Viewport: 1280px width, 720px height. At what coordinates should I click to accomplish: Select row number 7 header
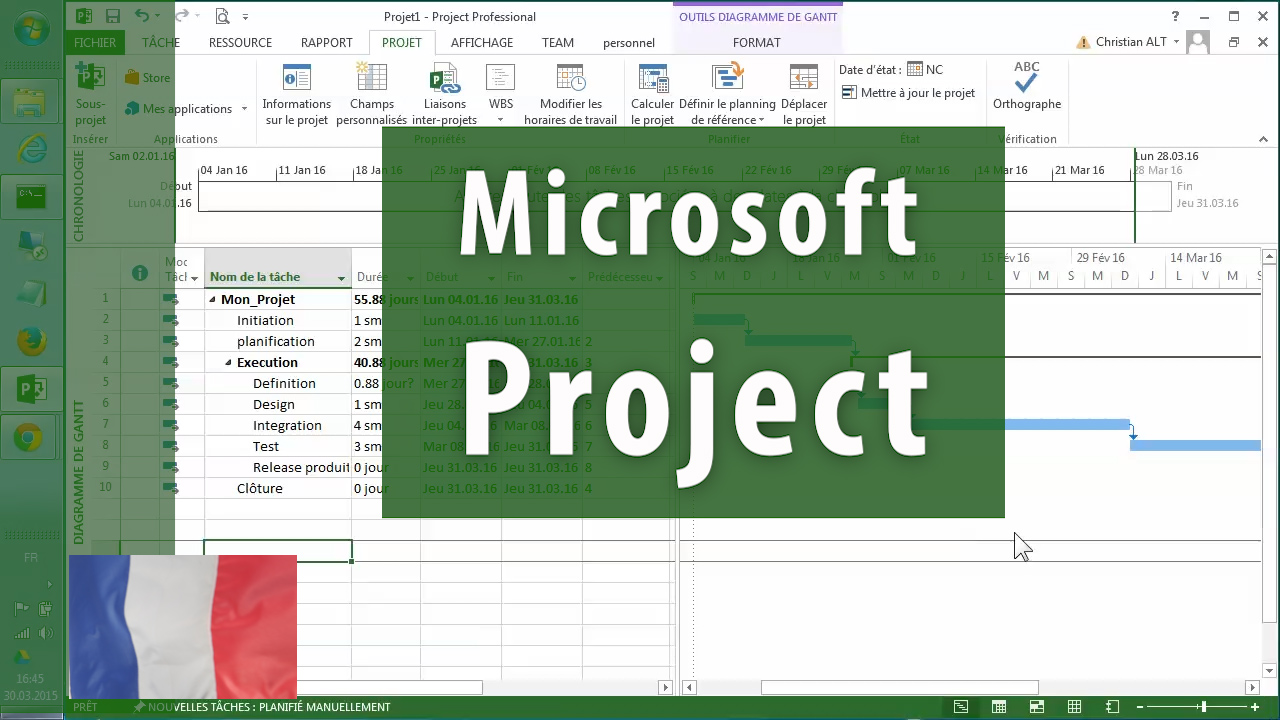point(105,425)
